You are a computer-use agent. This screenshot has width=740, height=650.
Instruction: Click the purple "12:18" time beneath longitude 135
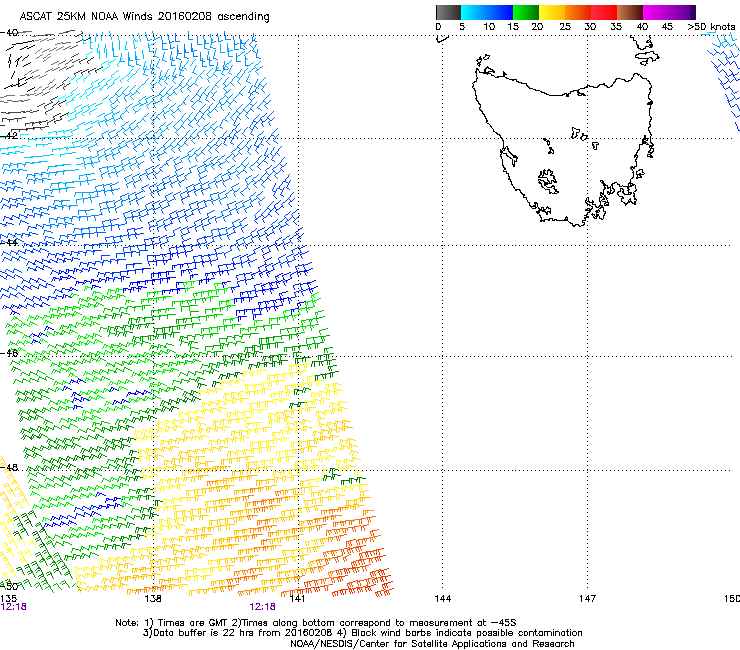[13, 607]
